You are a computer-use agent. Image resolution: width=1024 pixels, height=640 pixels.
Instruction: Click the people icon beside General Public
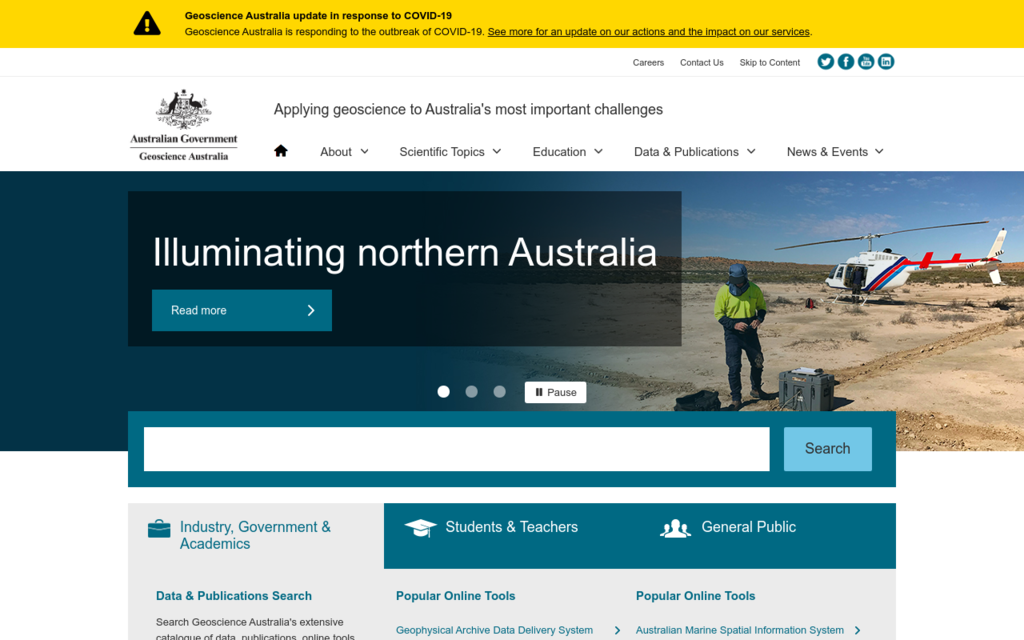click(x=676, y=528)
